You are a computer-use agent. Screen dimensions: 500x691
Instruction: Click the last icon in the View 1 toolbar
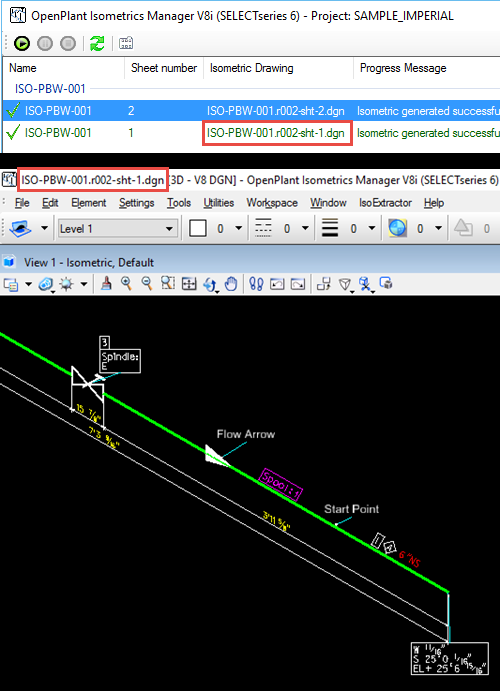point(386,283)
